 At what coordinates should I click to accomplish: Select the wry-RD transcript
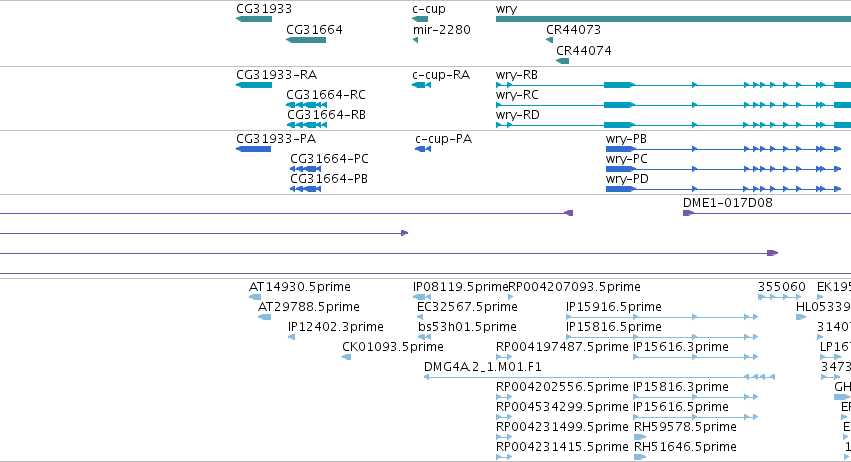tap(673, 125)
